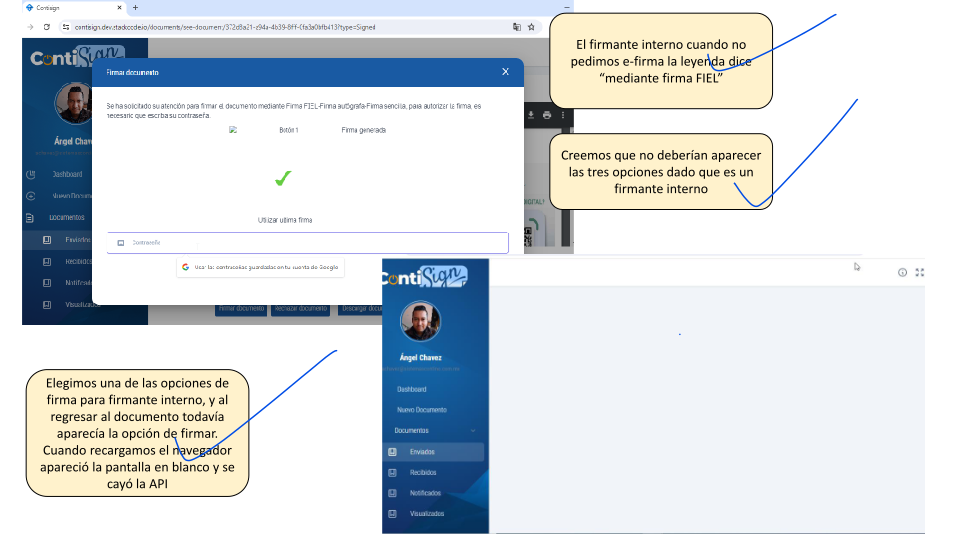Click the fullscreen icon on blank page
960x540 pixels.
point(920,272)
